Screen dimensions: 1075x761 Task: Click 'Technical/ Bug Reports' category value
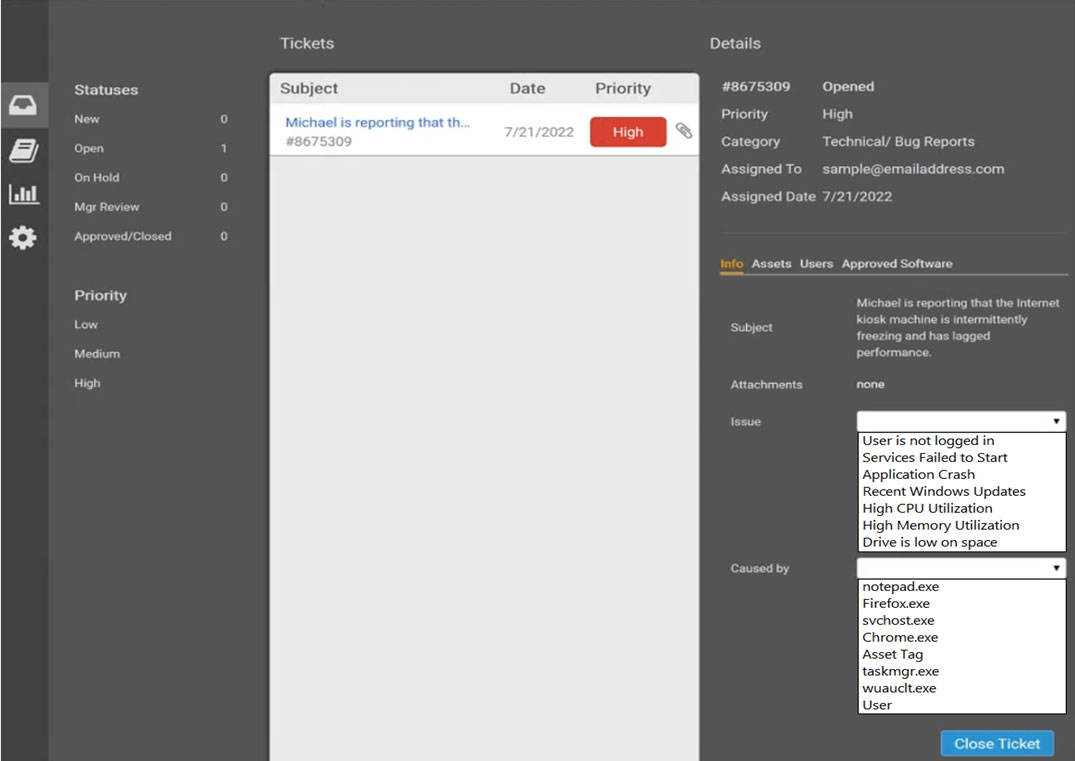point(898,141)
